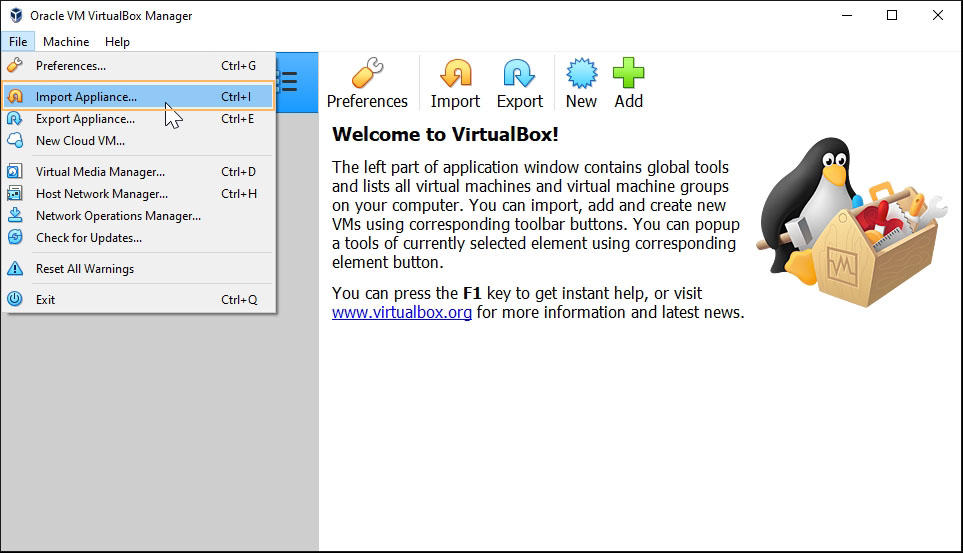Click the Import appliance toolbar icon

(455, 75)
